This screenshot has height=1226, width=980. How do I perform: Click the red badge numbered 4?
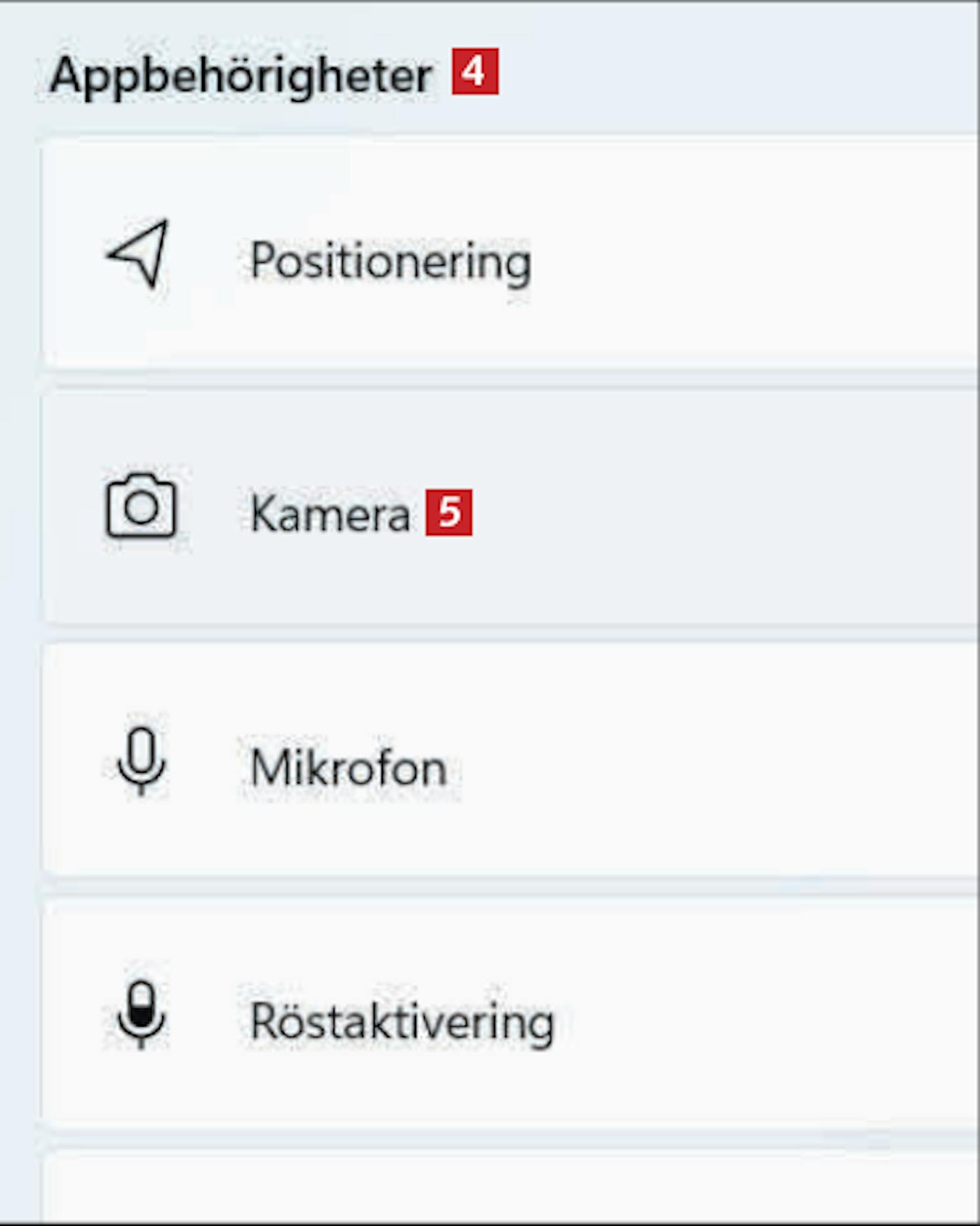(475, 71)
